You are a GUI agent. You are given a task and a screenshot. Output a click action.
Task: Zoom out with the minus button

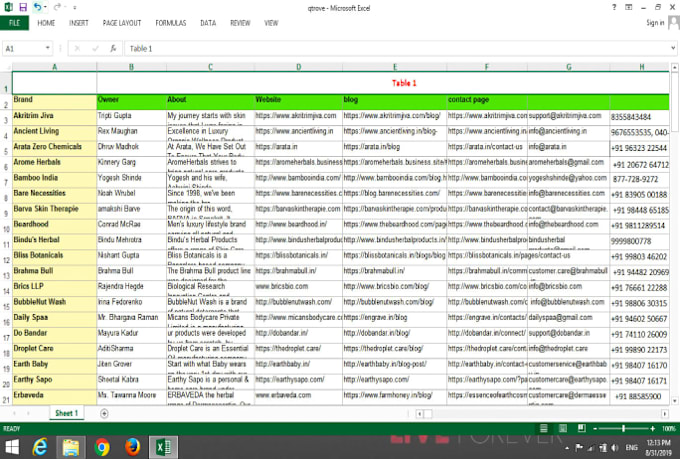pos(595,429)
